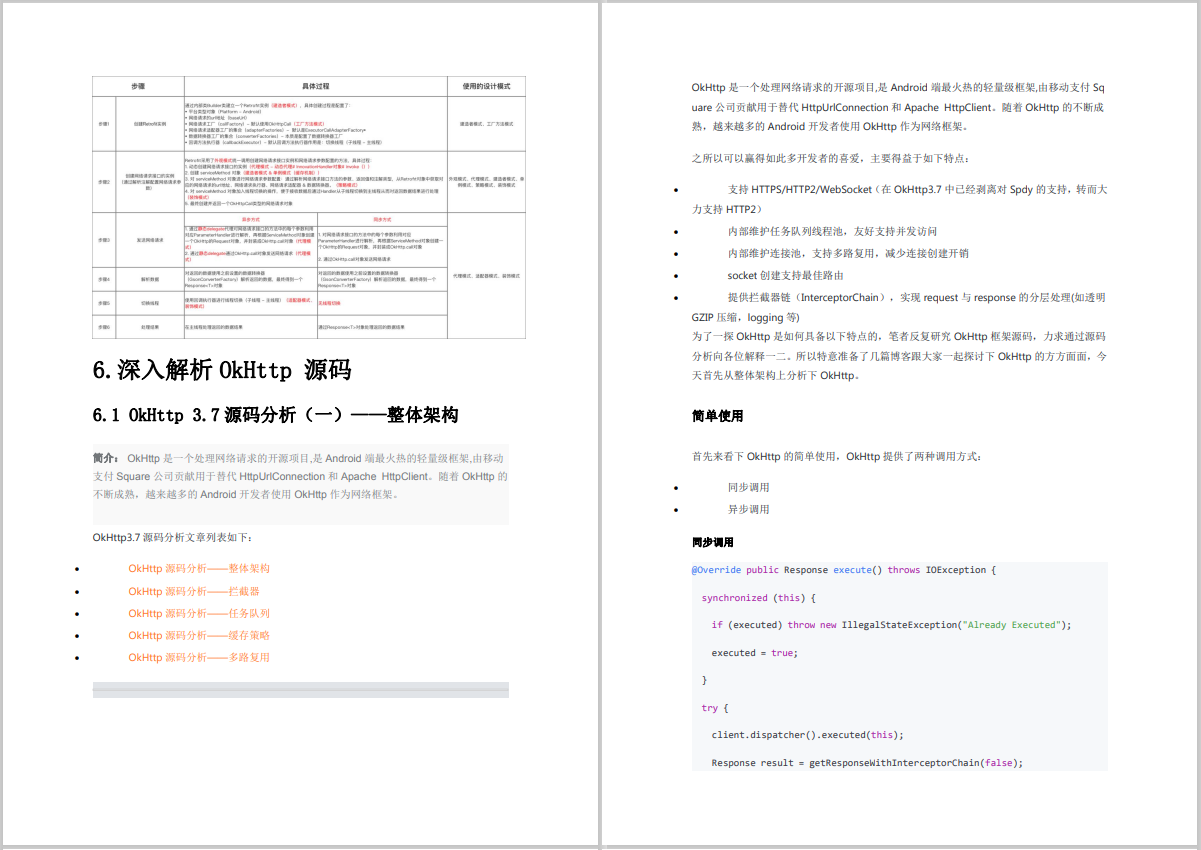Click the bullet starting '提供拦截器链（InterceptorChain）'
Screen dimensions: 1201x850
(x=899, y=307)
